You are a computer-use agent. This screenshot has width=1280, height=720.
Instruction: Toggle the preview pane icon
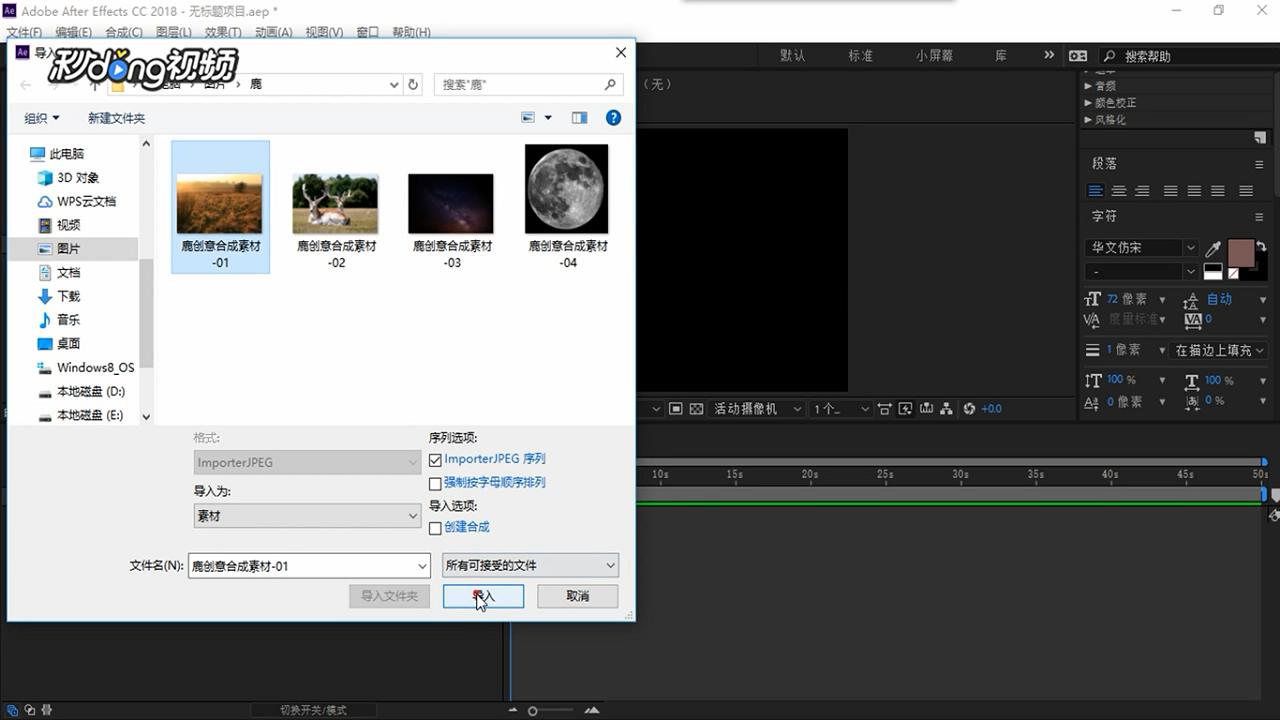pos(579,118)
